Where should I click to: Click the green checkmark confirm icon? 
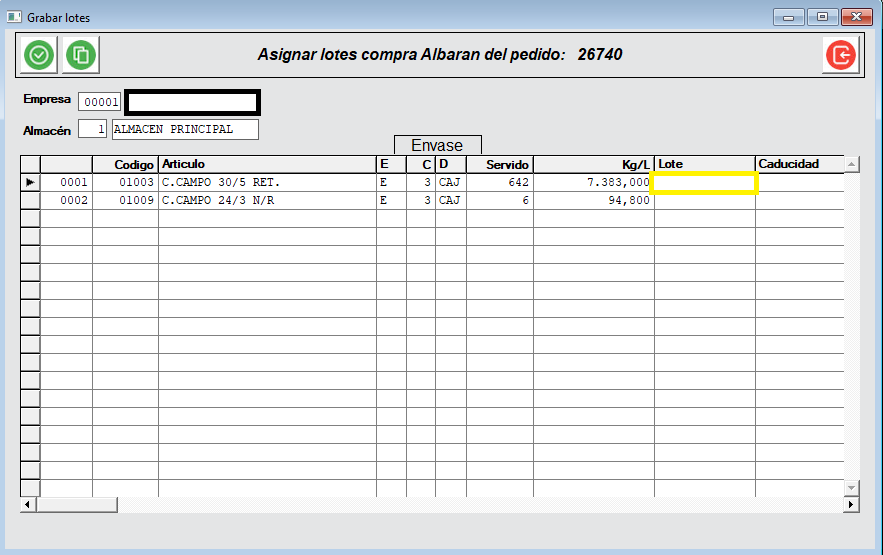(39, 55)
